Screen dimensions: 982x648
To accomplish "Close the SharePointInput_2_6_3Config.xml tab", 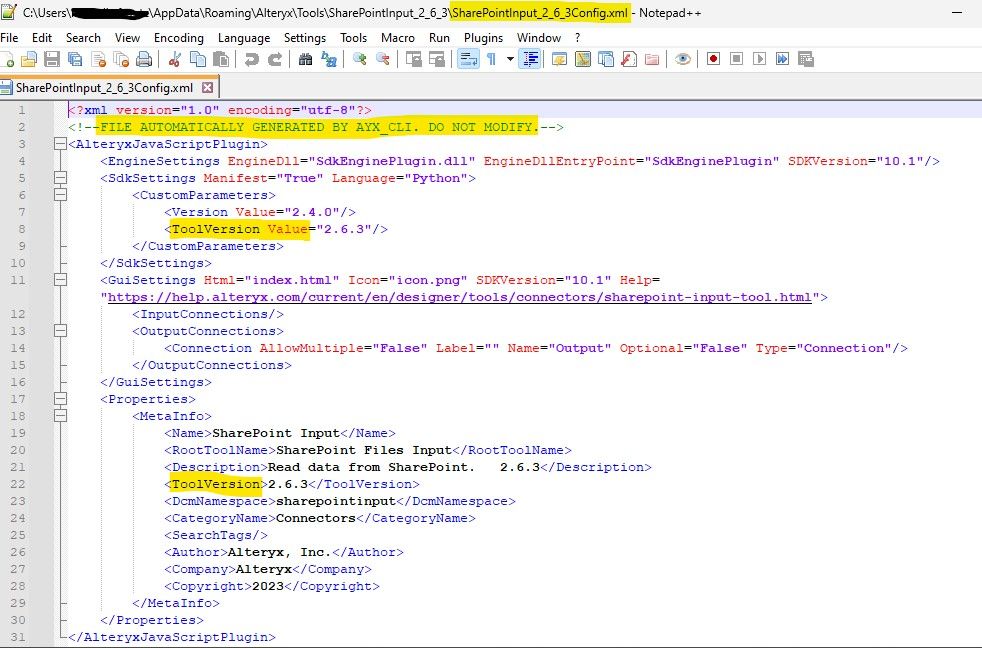I will [207, 88].
